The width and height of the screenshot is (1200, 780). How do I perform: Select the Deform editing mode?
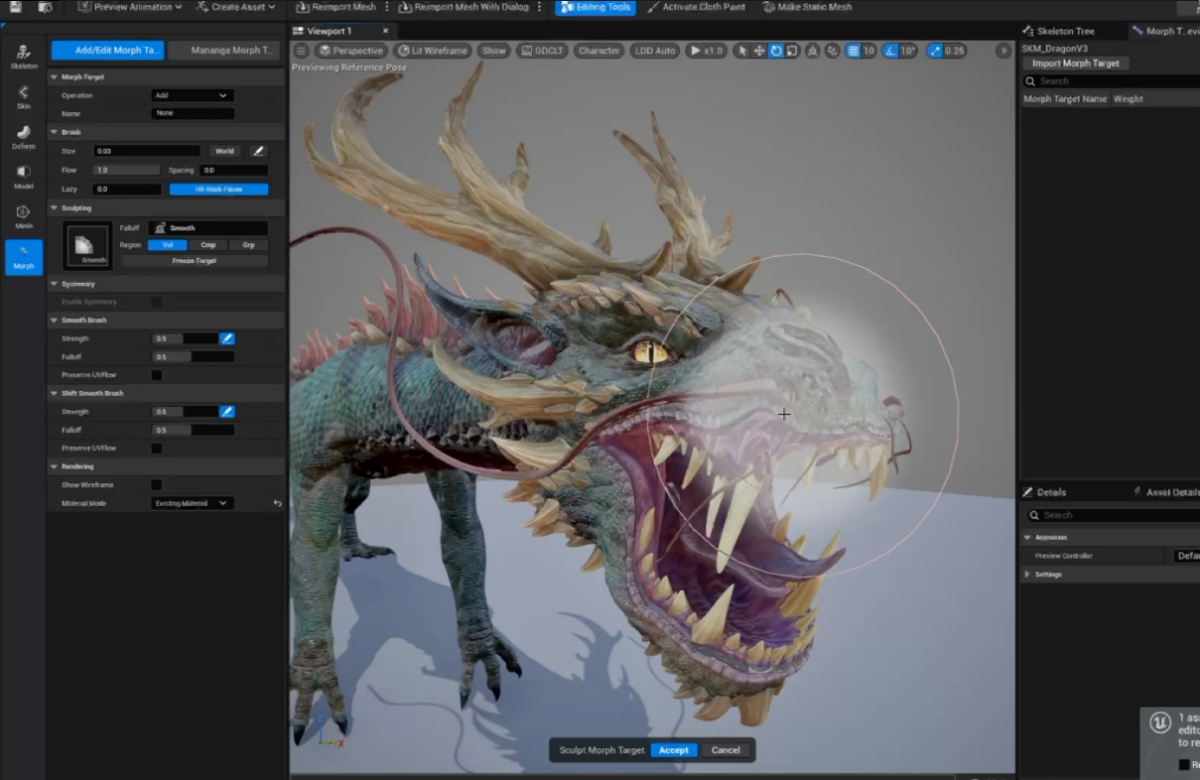tap(24, 137)
